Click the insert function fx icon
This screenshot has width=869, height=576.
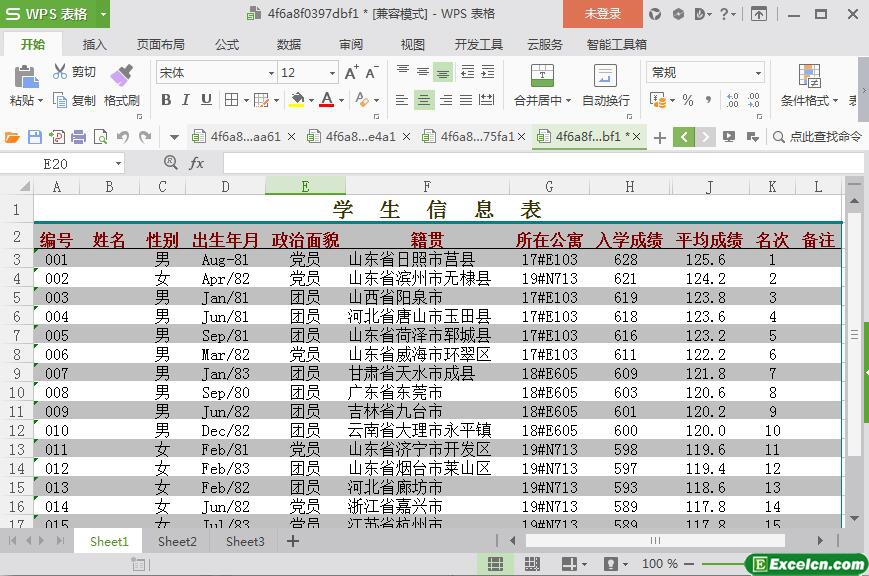tap(197, 163)
